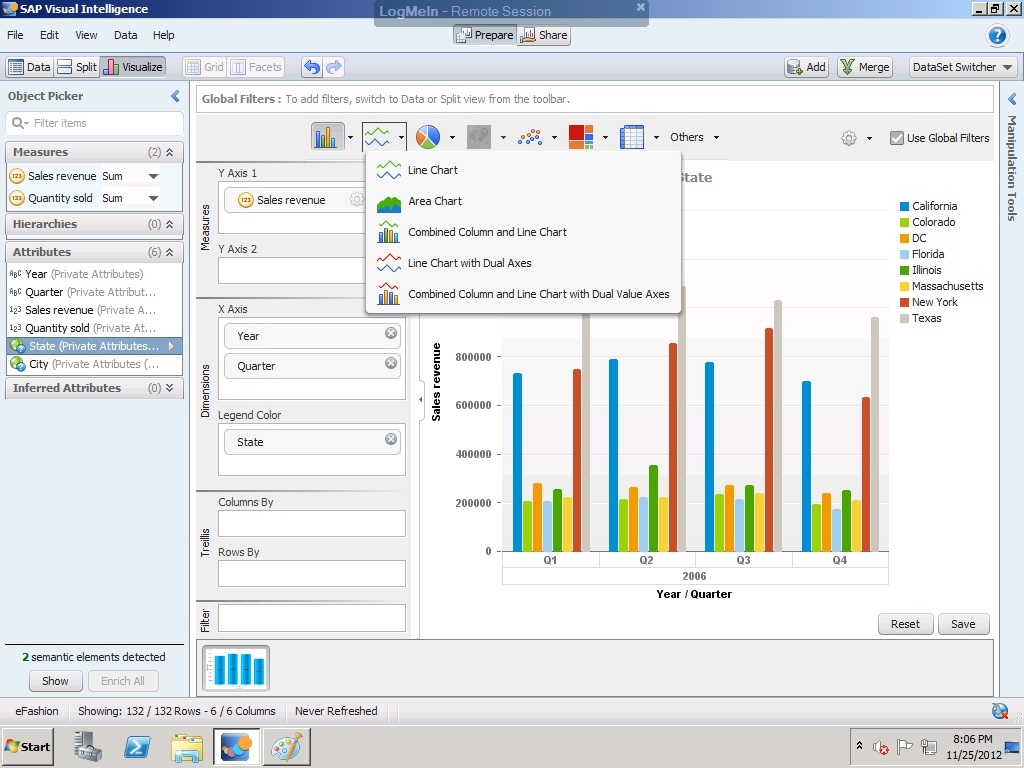Open the pie chart type dropdown arrow
Screen dimensions: 1024x768
tap(452, 137)
